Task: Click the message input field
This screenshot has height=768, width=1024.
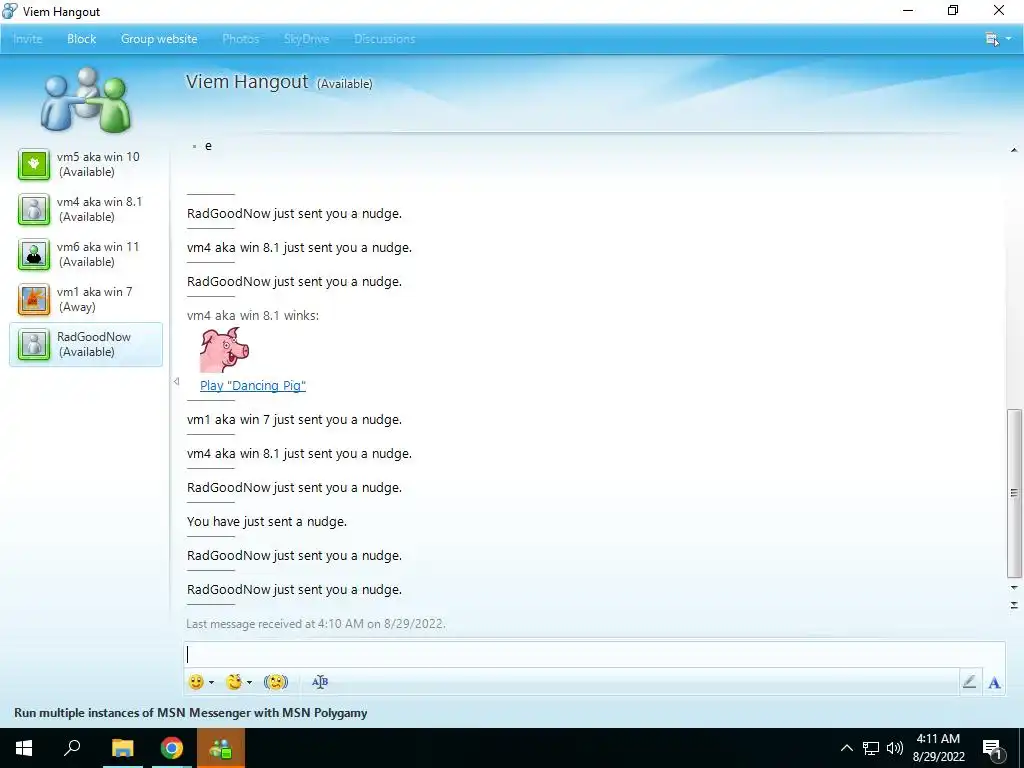Action: pyautogui.click(x=594, y=654)
